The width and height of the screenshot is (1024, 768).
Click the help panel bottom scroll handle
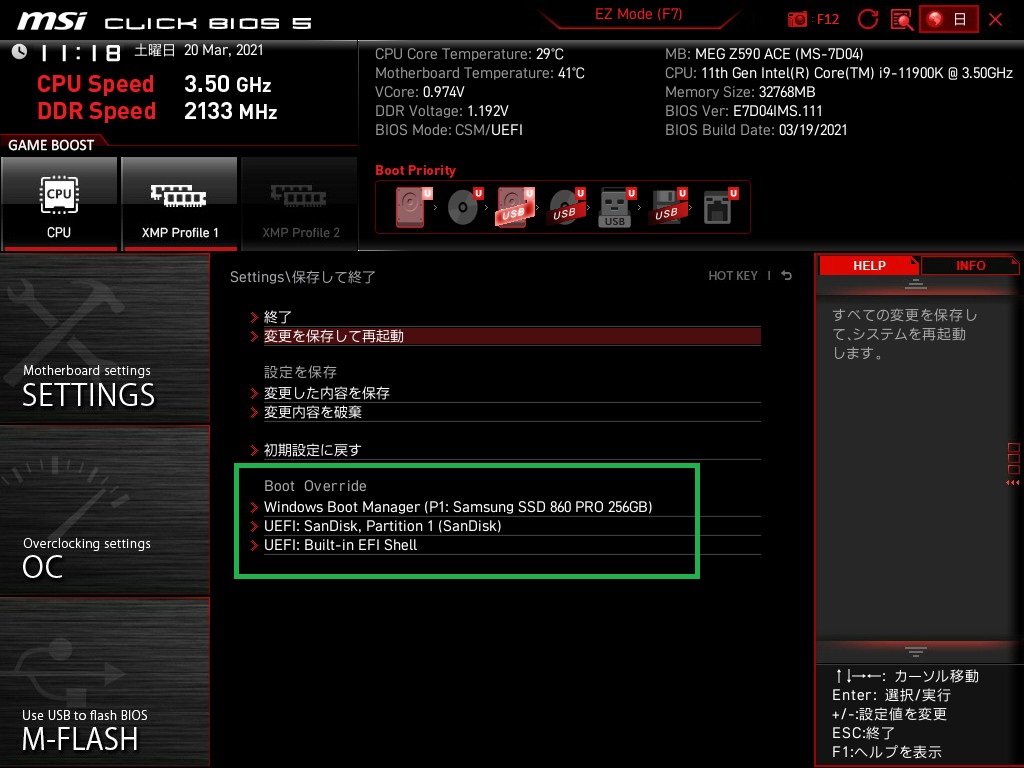916,651
